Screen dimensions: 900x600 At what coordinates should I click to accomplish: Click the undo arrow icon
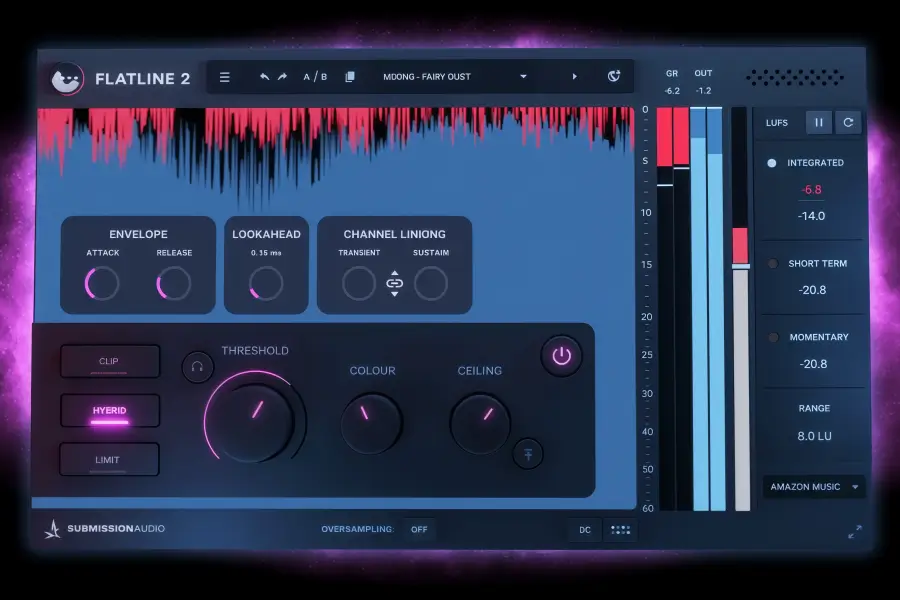[x=263, y=76]
